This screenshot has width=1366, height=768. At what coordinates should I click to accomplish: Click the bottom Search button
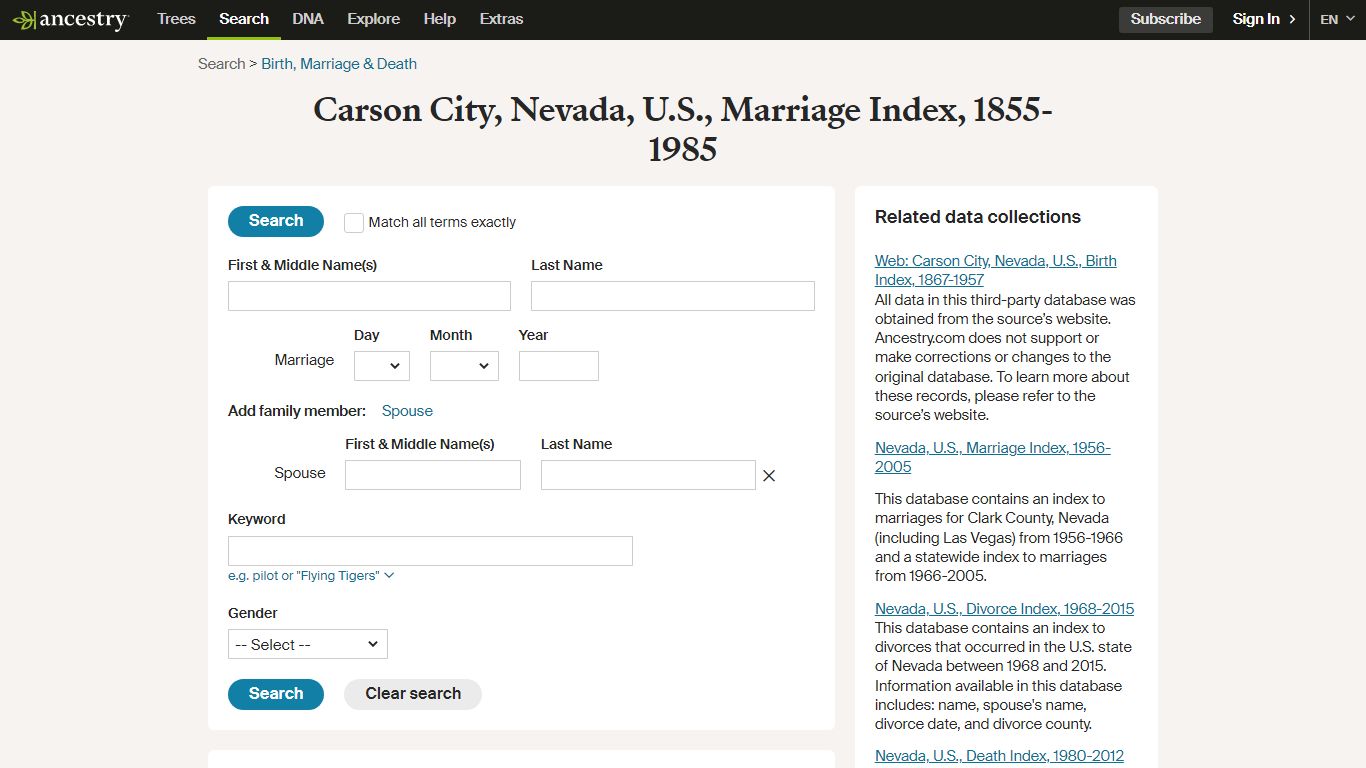276,694
